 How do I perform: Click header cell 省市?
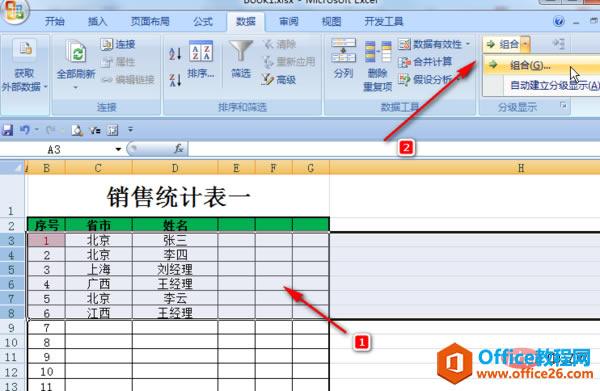tap(99, 225)
